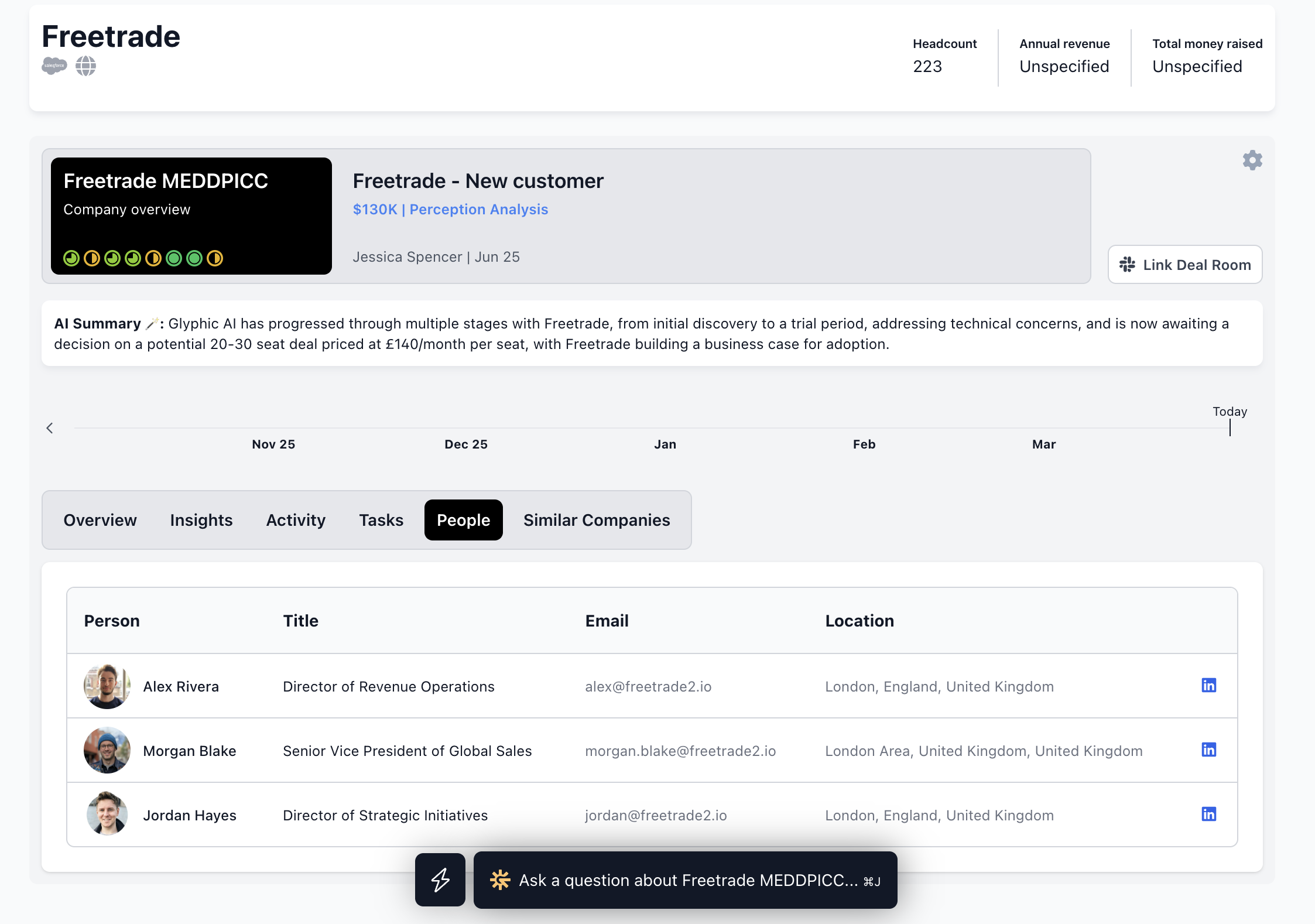The height and width of the screenshot is (924, 1315).
Task: Click Jordan Hayes's London, England location
Action: click(x=939, y=815)
